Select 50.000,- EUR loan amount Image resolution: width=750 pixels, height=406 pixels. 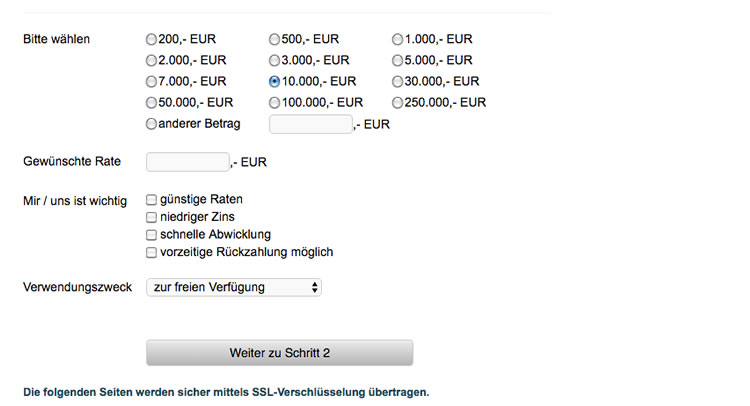pyautogui.click(x=152, y=103)
